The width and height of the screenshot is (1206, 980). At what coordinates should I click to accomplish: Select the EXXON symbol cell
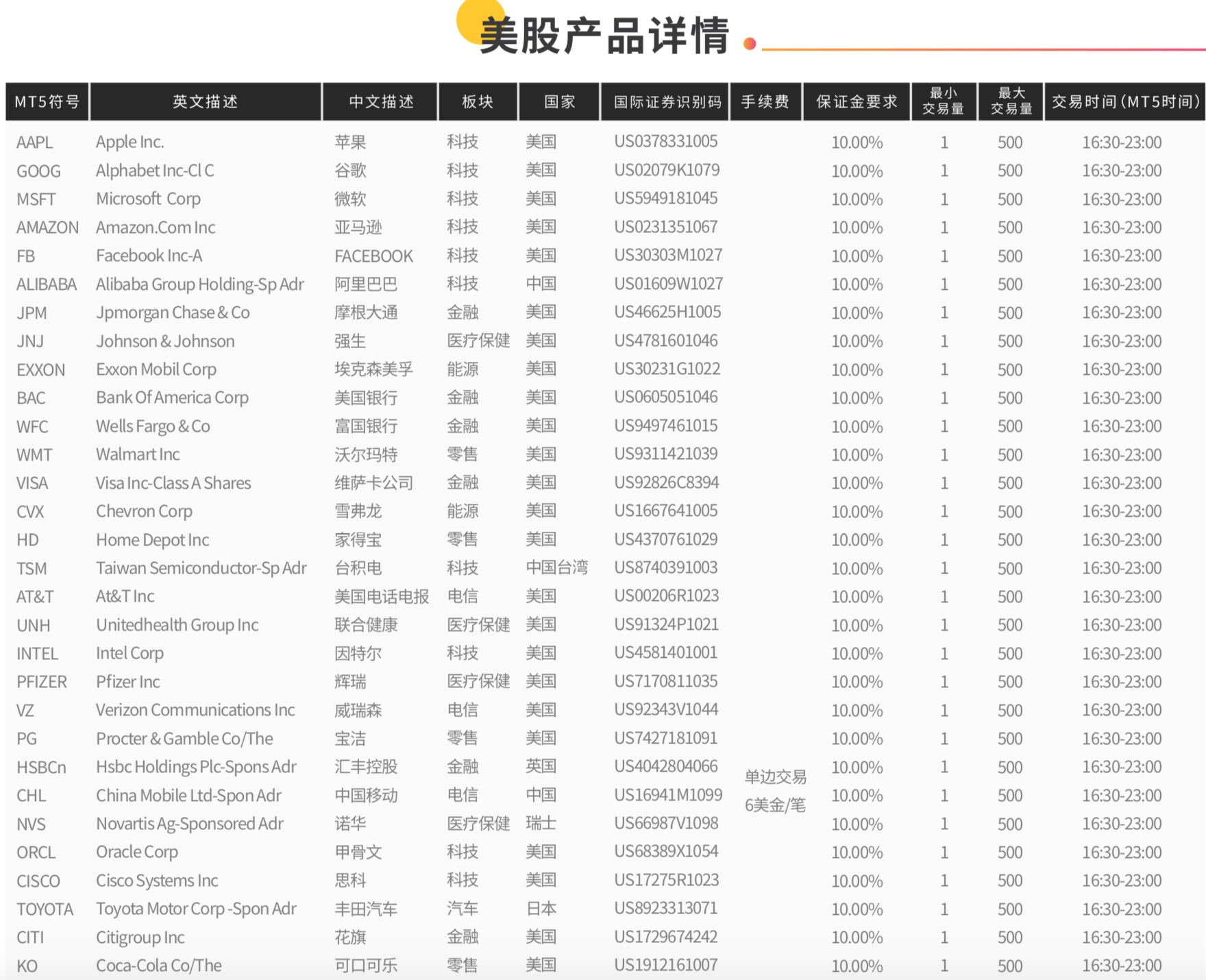[40, 370]
